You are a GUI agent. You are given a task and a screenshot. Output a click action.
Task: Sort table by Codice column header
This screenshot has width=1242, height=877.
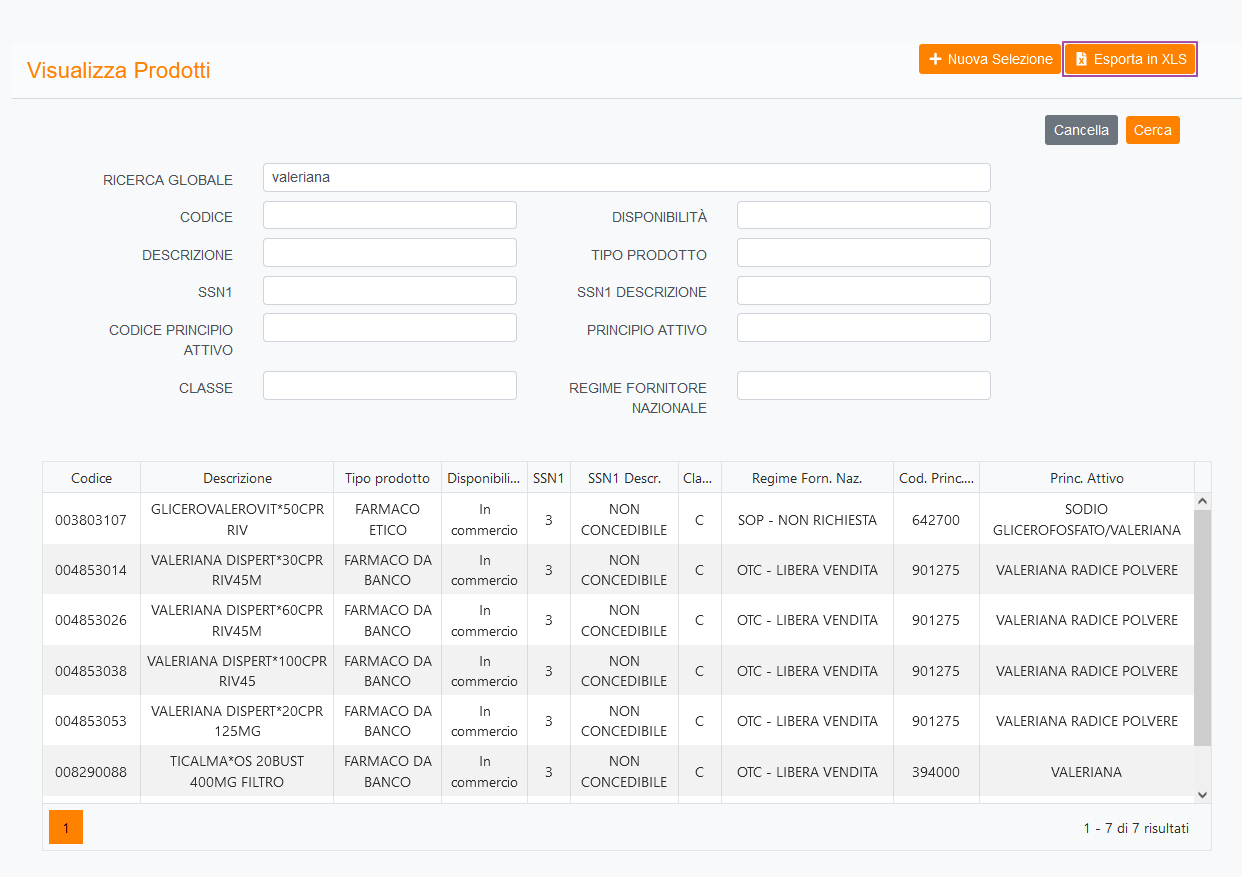coord(91,478)
